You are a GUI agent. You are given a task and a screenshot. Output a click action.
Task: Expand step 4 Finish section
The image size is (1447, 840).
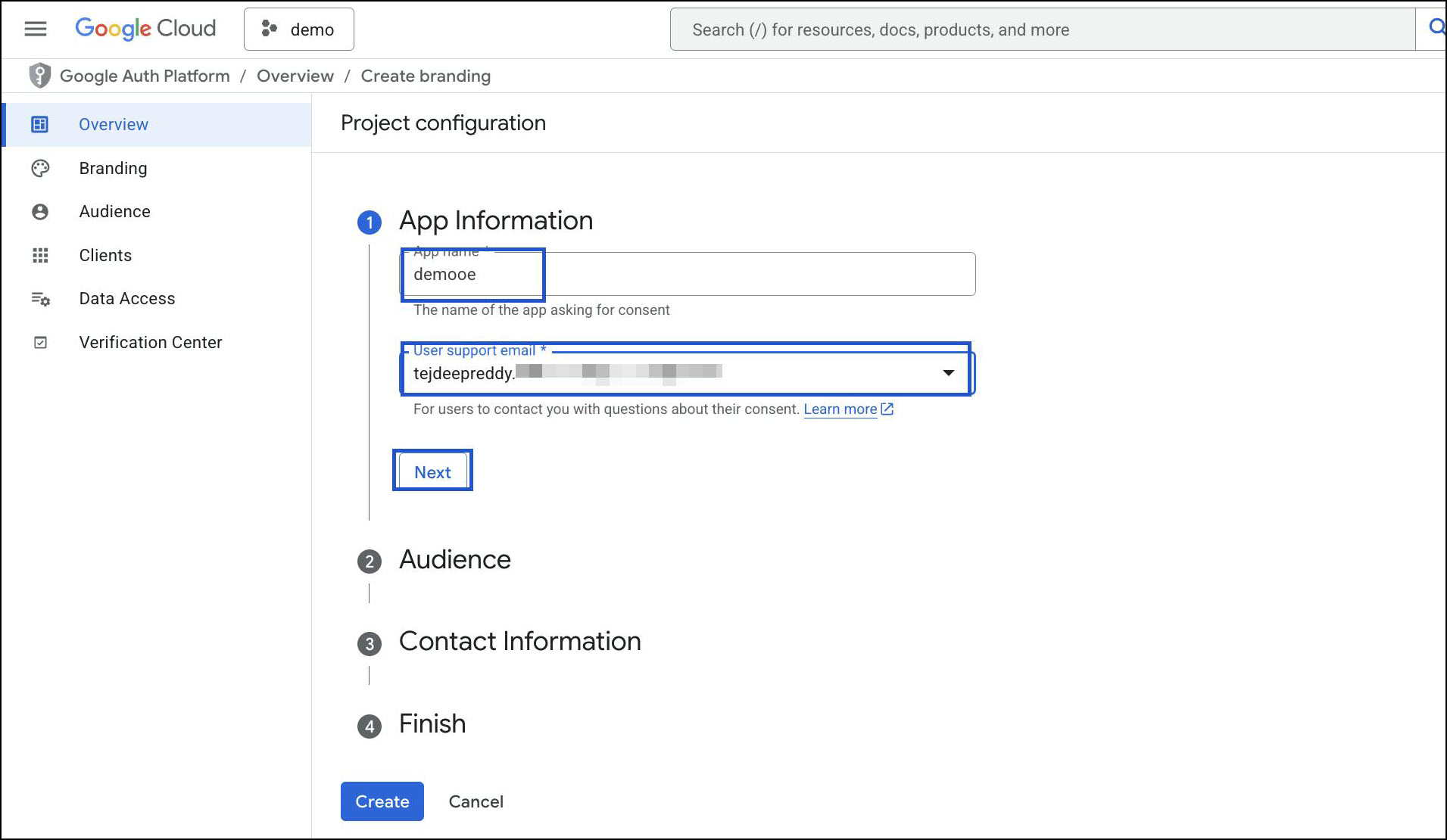[x=432, y=724]
